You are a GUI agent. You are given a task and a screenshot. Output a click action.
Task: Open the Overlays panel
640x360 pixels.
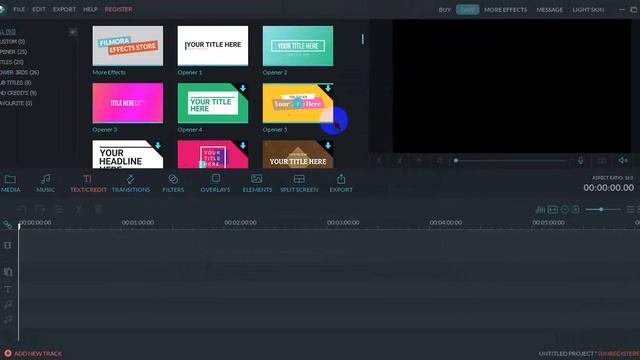tap(215, 183)
